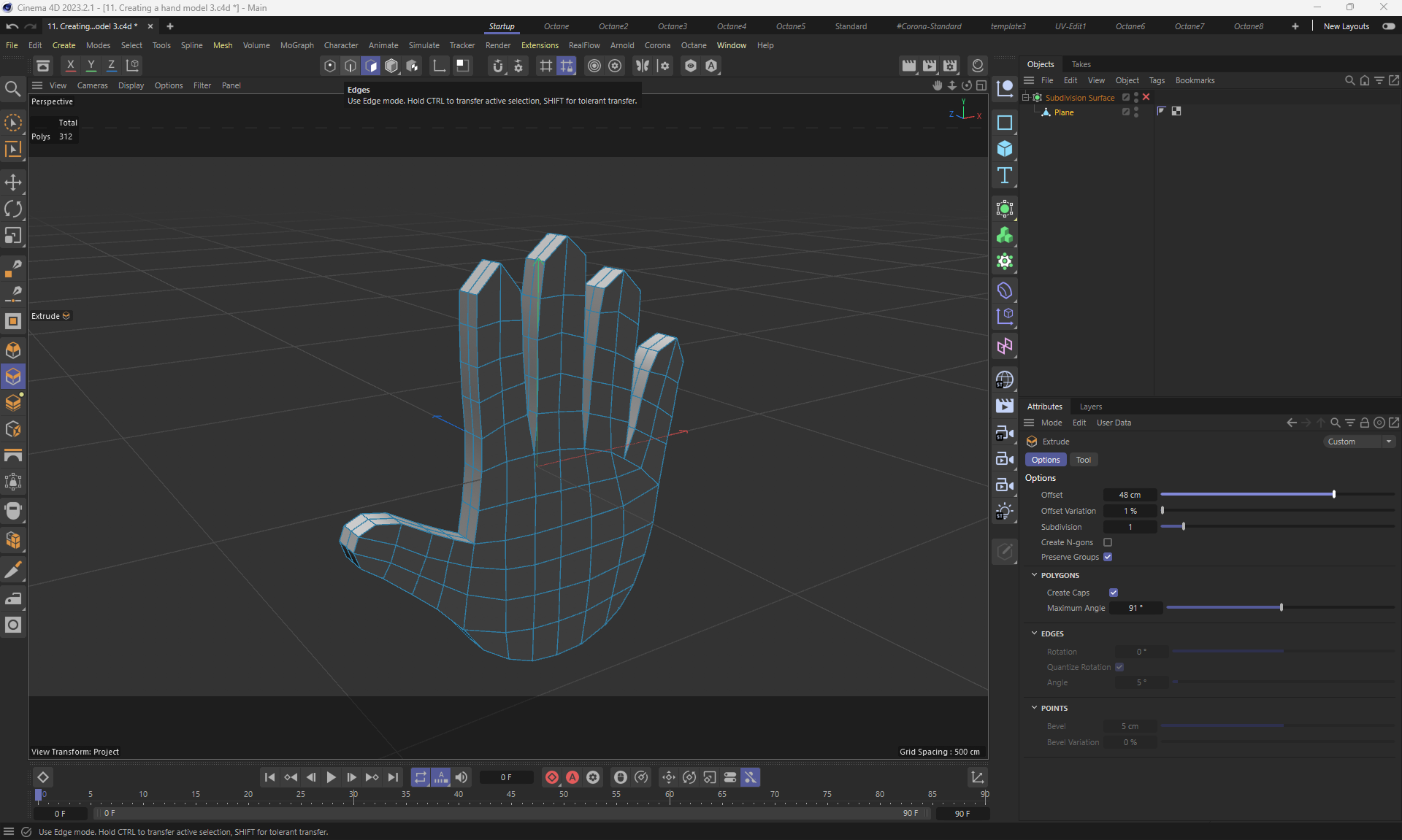The height and width of the screenshot is (840, 1402).
Task: Open the MoGraph menu
Action: pyautogui.click(x=296, y=45)
